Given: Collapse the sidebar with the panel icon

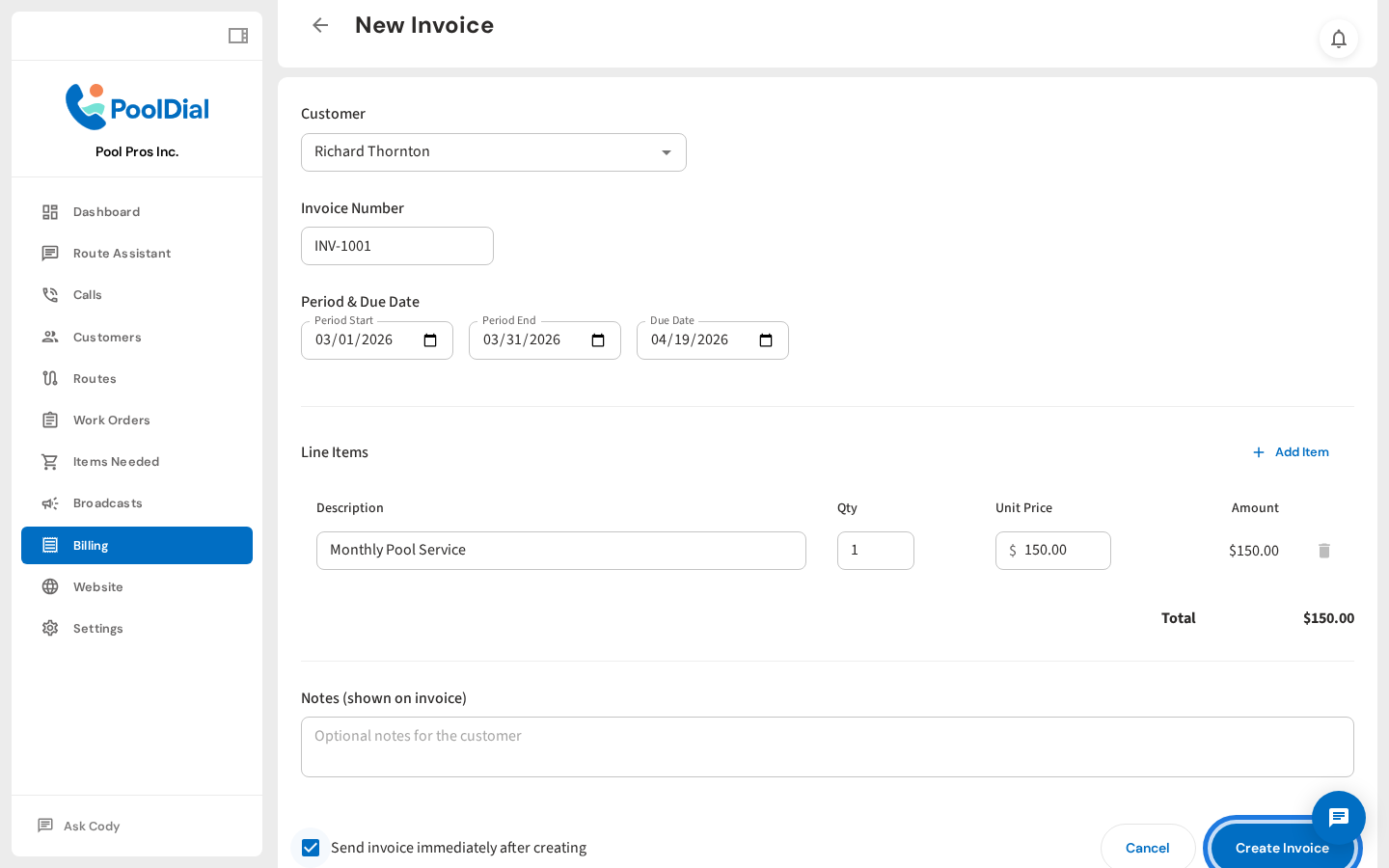Looking at the screenshot, I should [x=237, y=35].
